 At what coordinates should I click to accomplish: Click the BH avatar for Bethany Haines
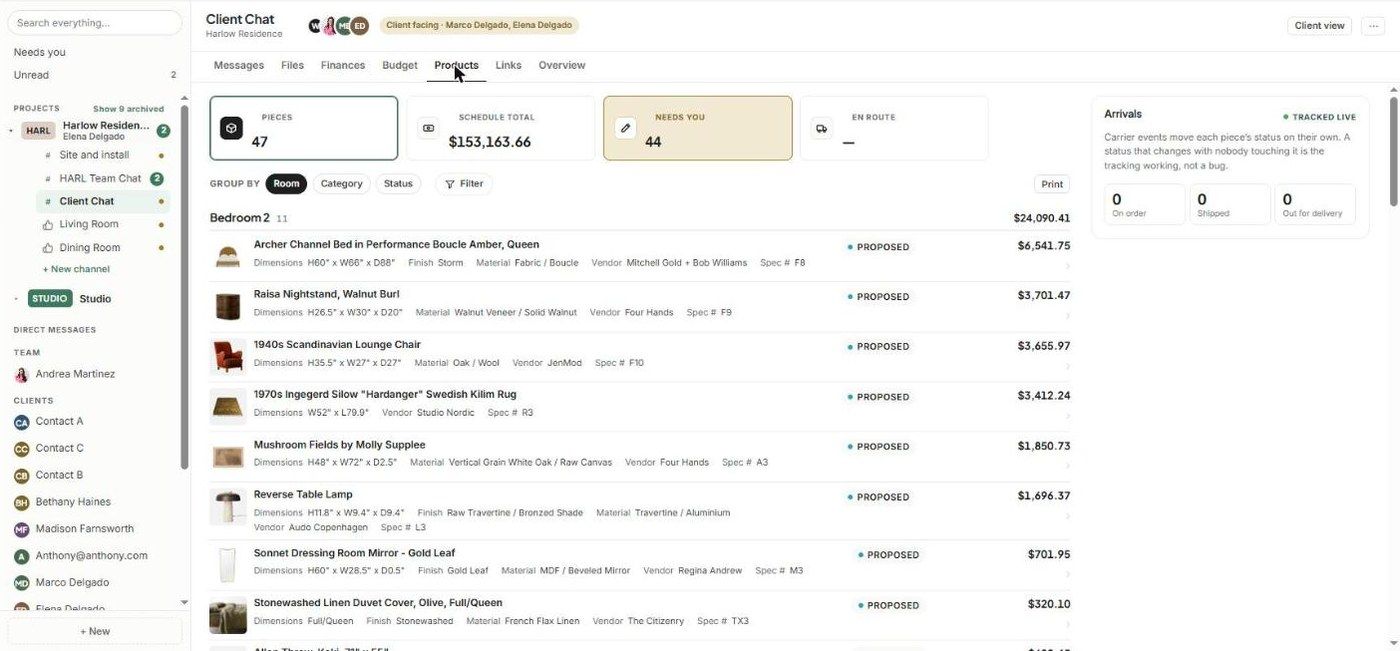[21, 503]
